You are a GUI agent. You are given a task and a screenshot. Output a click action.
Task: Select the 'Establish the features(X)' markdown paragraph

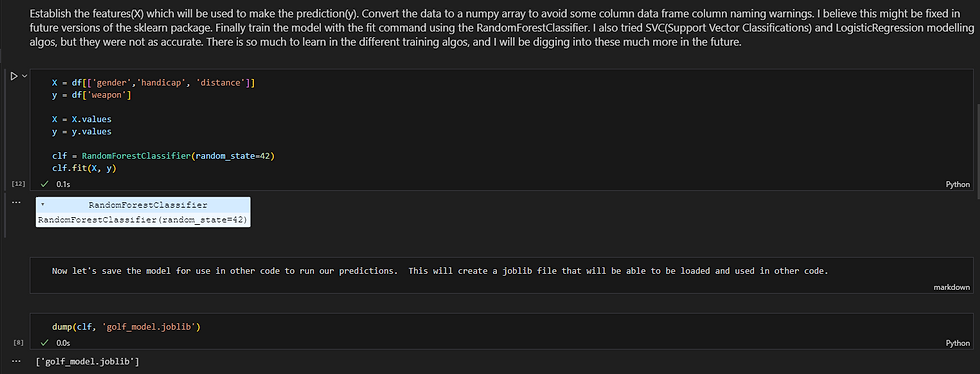tap(488, 29)
